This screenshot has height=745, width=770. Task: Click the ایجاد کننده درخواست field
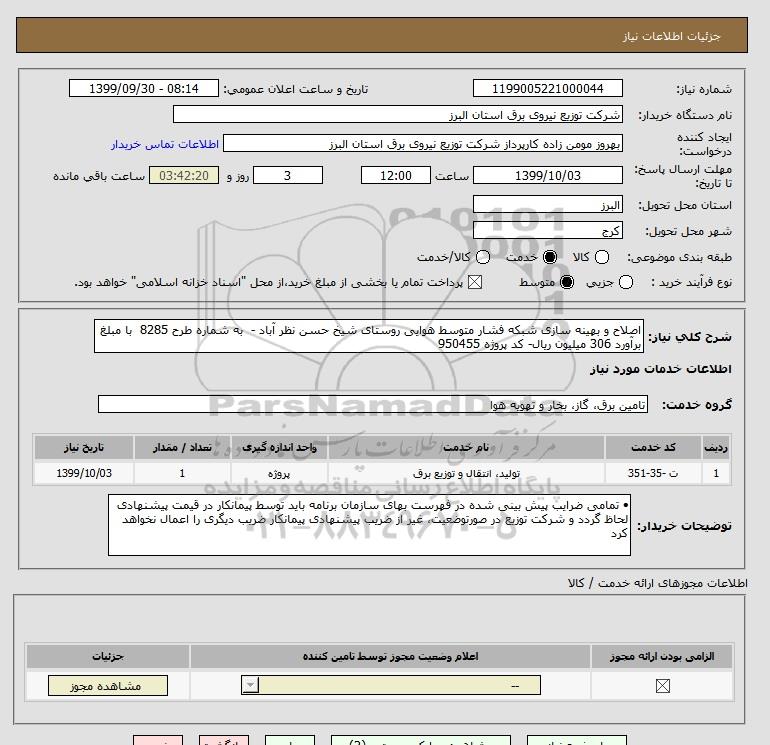coord(423,144)
